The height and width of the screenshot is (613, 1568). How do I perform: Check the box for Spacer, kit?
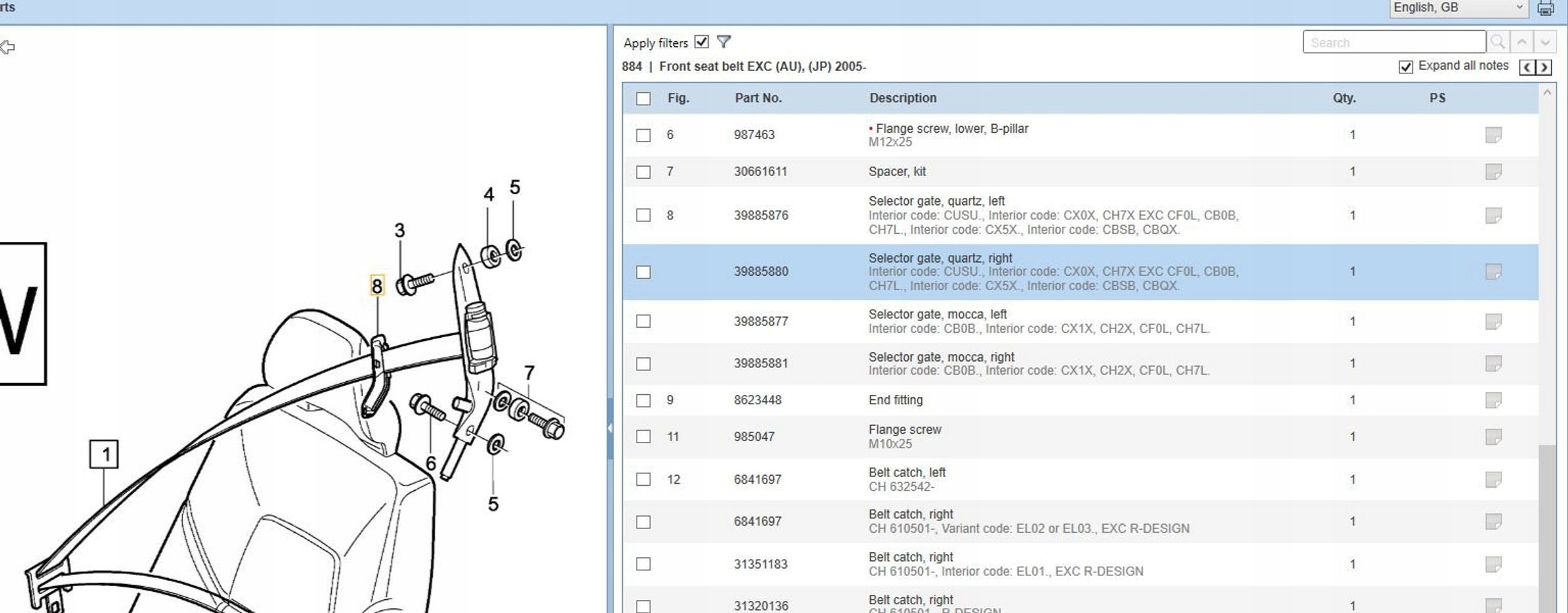click(644, 172)
